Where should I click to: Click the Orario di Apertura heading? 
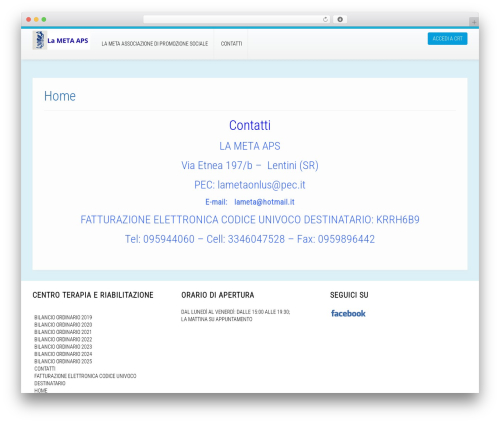[218, 295]
